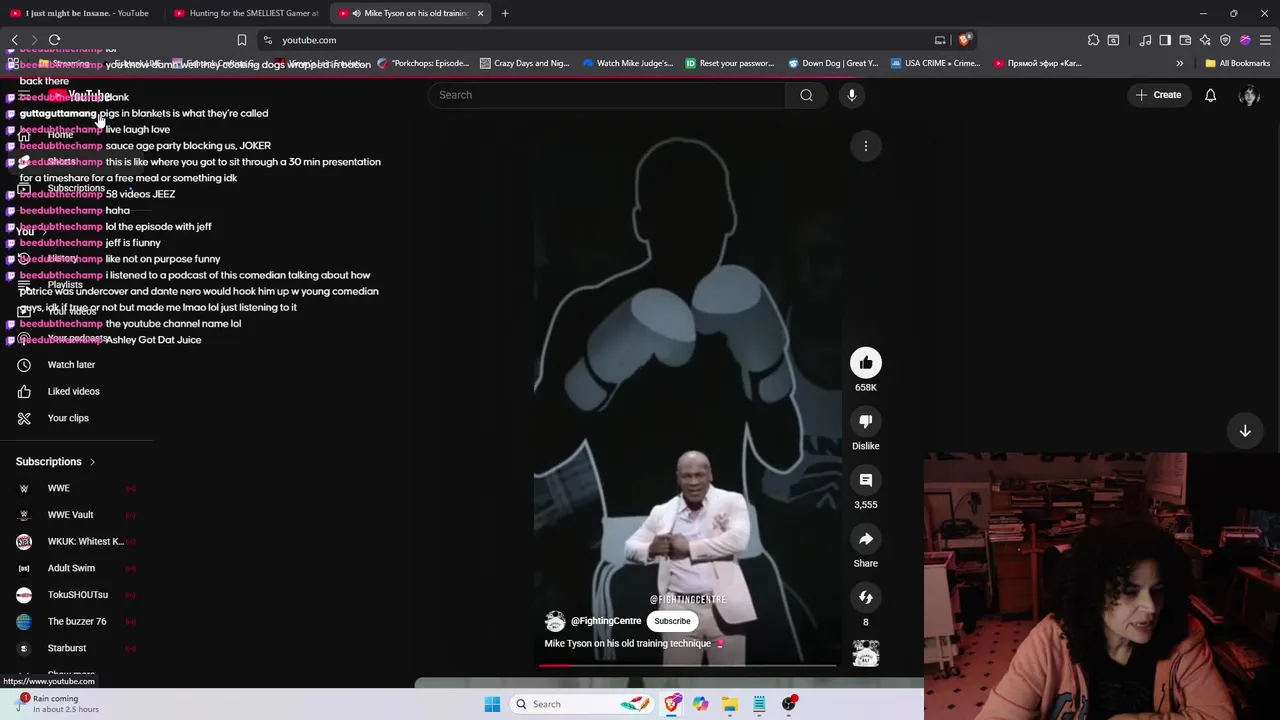Open the FightingCentre channel avatar
The height and width of the screenshot is (720, 1280).
tap(555, 621)
